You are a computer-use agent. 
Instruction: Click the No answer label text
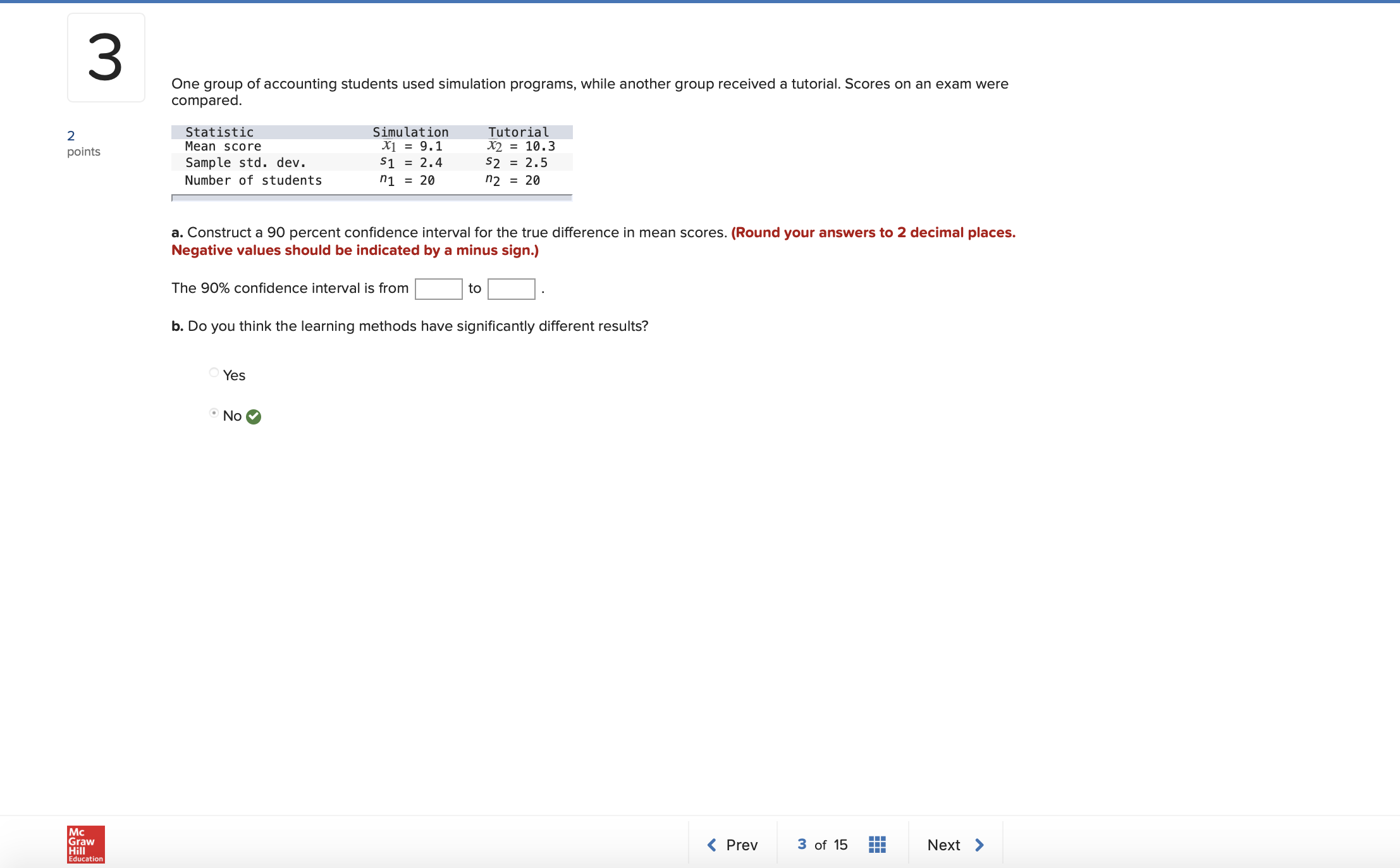(x=232, y=416)
